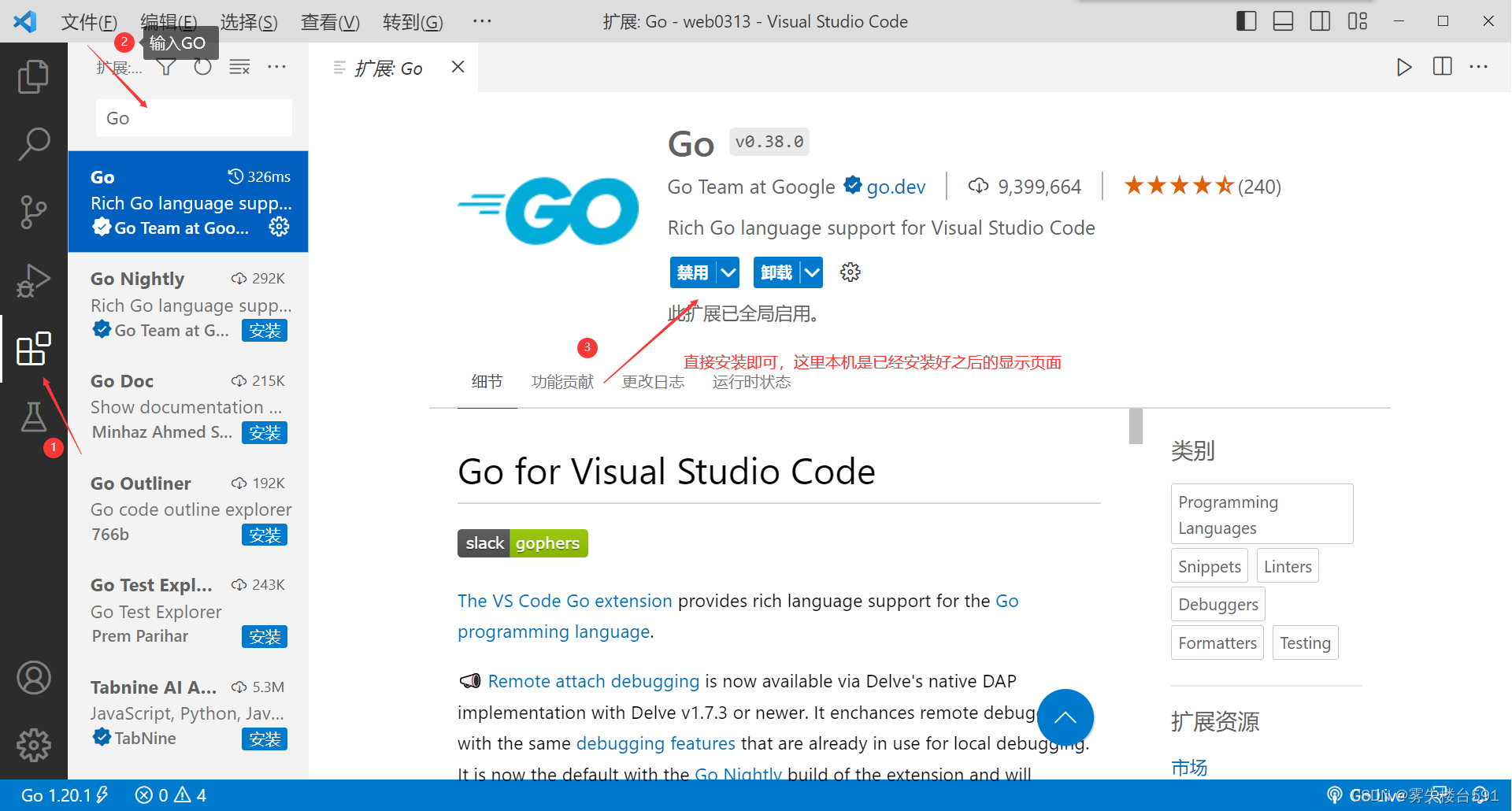This screenshot has width=1512, height=811.
Task: Open the go.dev verified publisher link
Action: (896, 187)
